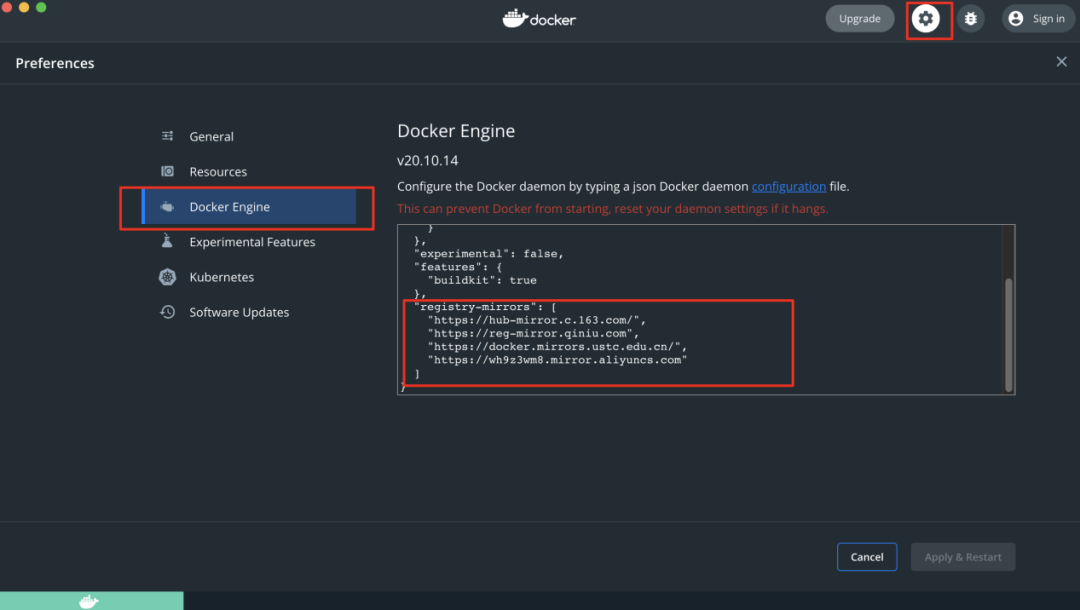
Task: Click the General sliders icon
Action: coord(168,137)
